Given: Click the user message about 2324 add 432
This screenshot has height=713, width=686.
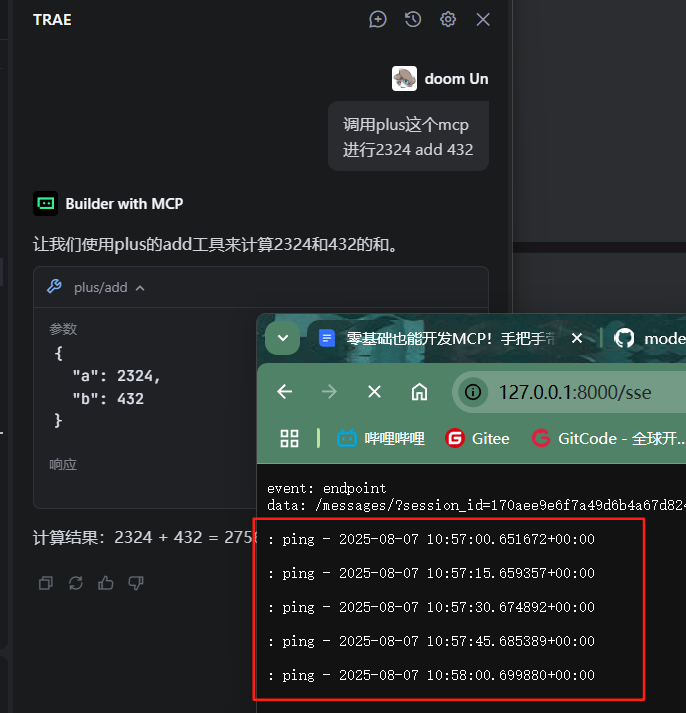Looking at the screenshot, I should click(x=408, y=136).
